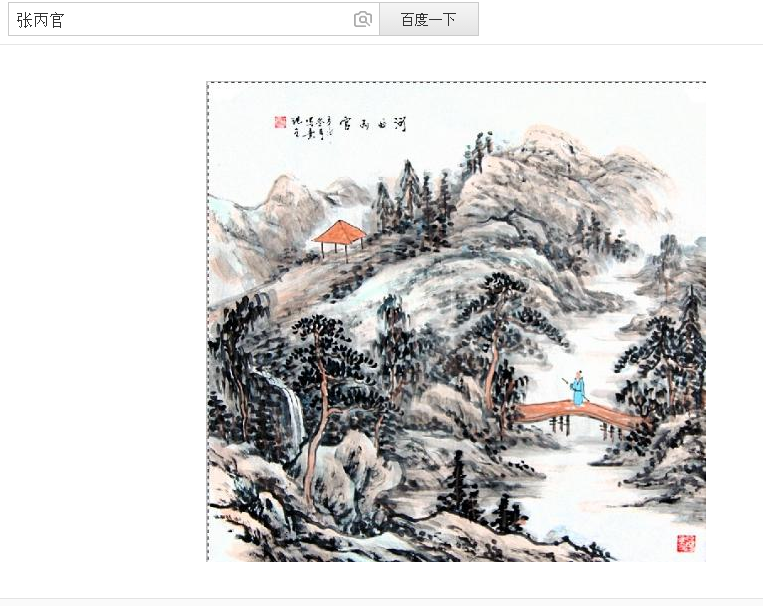Screen dimensions: 763x606
Task: Click the blue-robed figure on the bridge
Action: (x=577, y=388)
